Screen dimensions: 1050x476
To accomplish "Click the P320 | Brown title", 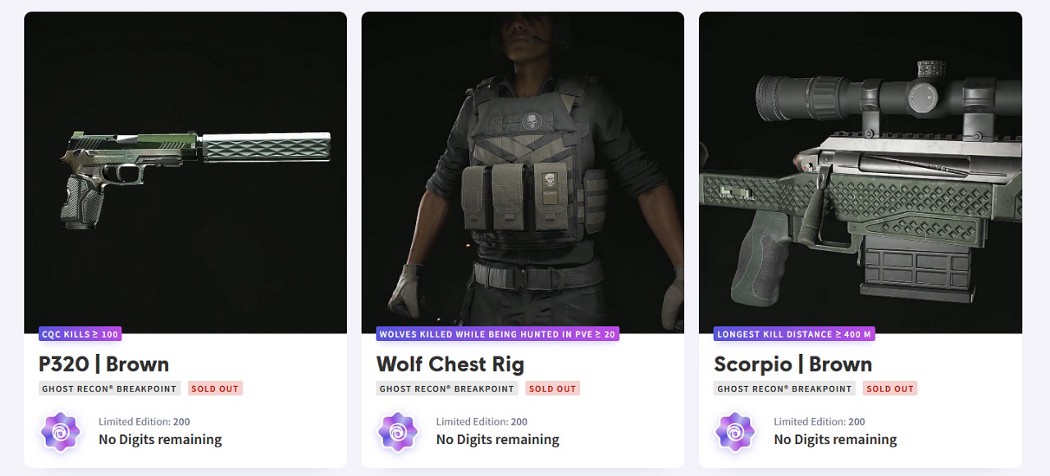I will tap(104, 364).
